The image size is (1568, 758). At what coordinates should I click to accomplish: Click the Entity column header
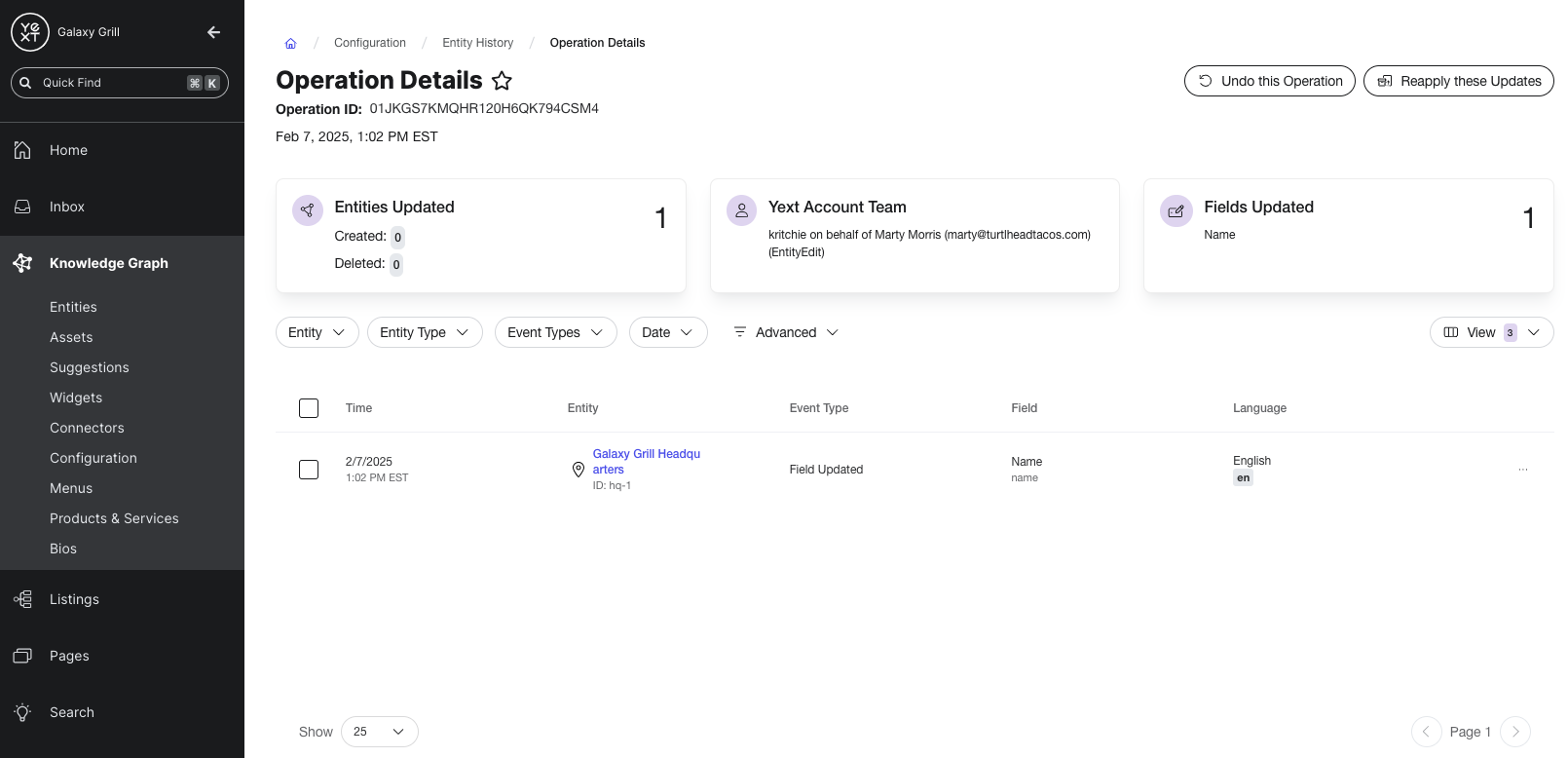click(582, 408)
